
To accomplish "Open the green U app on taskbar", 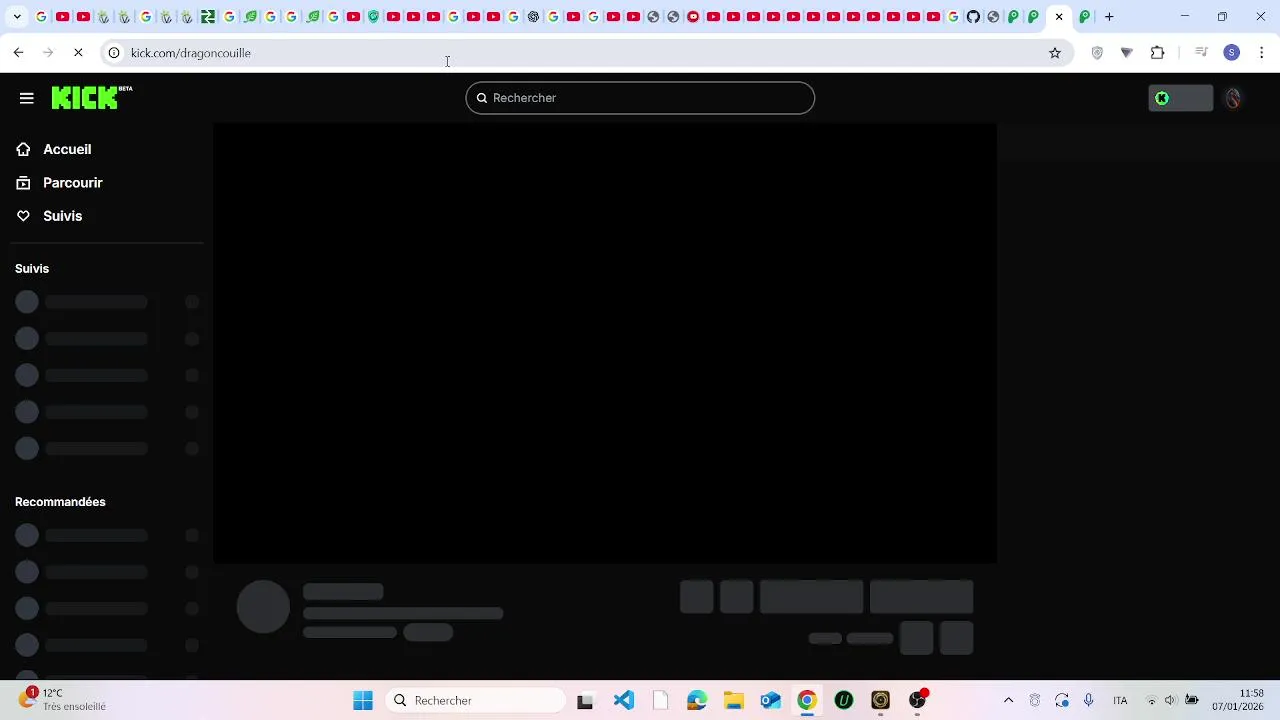I will pyautogui.click(x=844, y=700).
